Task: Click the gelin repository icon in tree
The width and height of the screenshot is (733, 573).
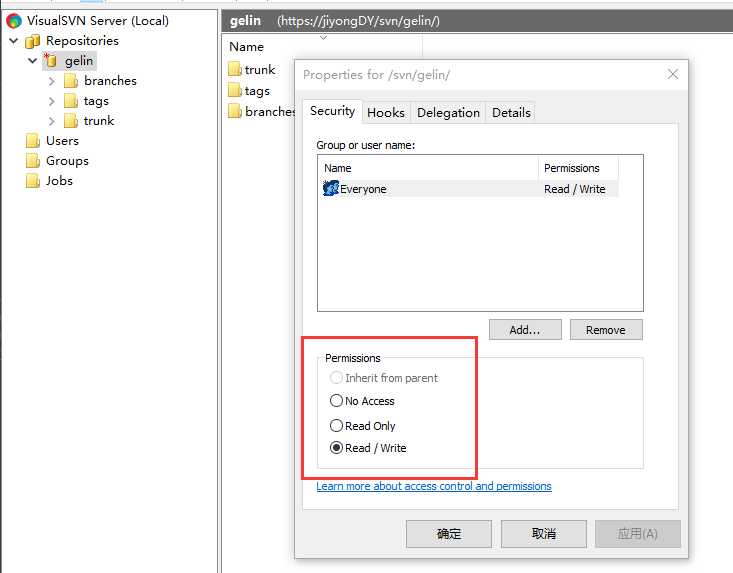Action: tap(50, 61)
